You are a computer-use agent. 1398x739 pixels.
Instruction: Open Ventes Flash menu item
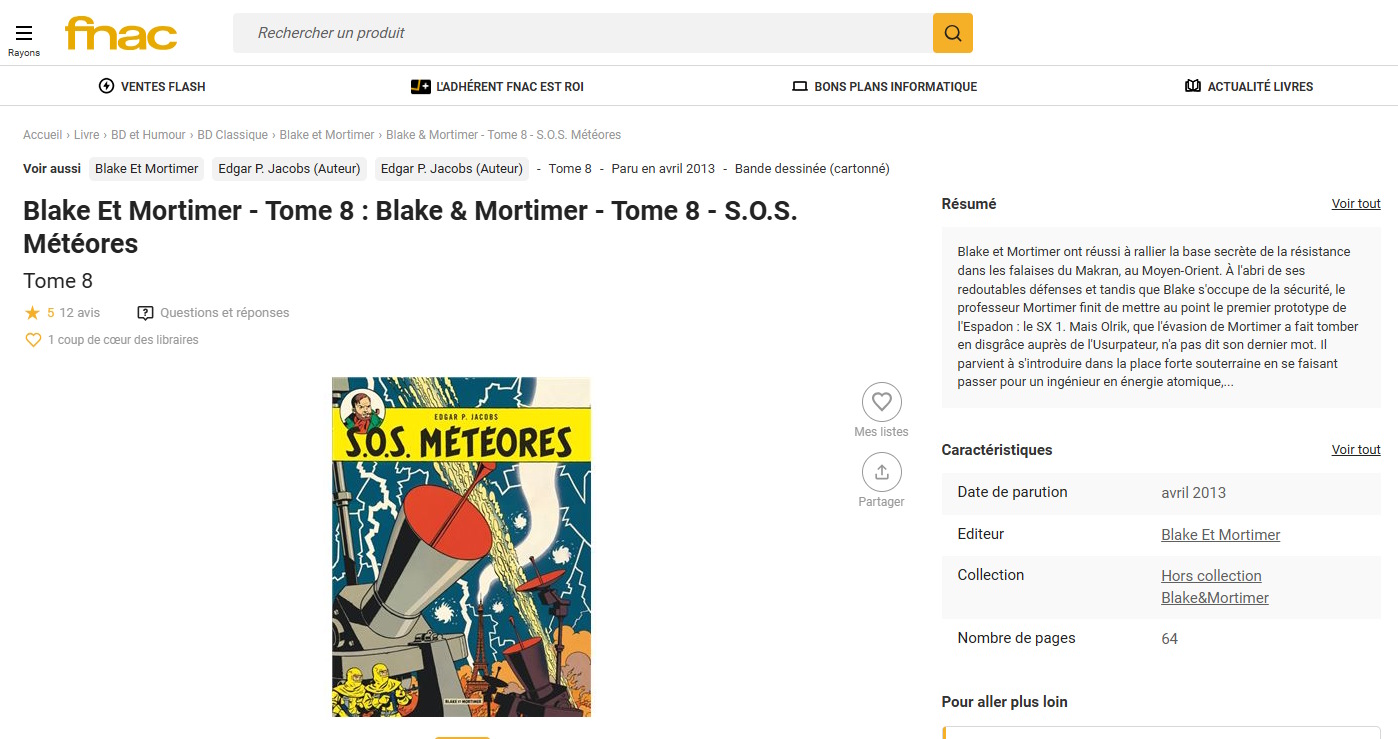pos(152,87)
